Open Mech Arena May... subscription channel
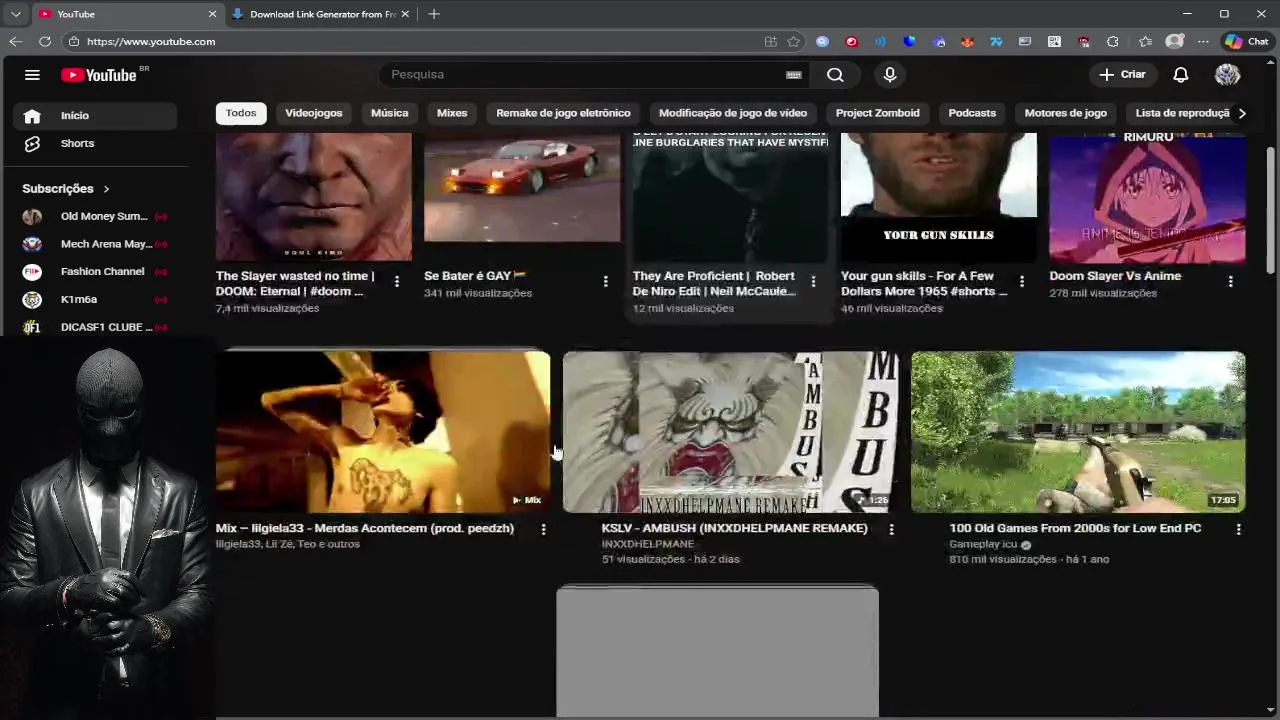 click(x=96, y=245)
